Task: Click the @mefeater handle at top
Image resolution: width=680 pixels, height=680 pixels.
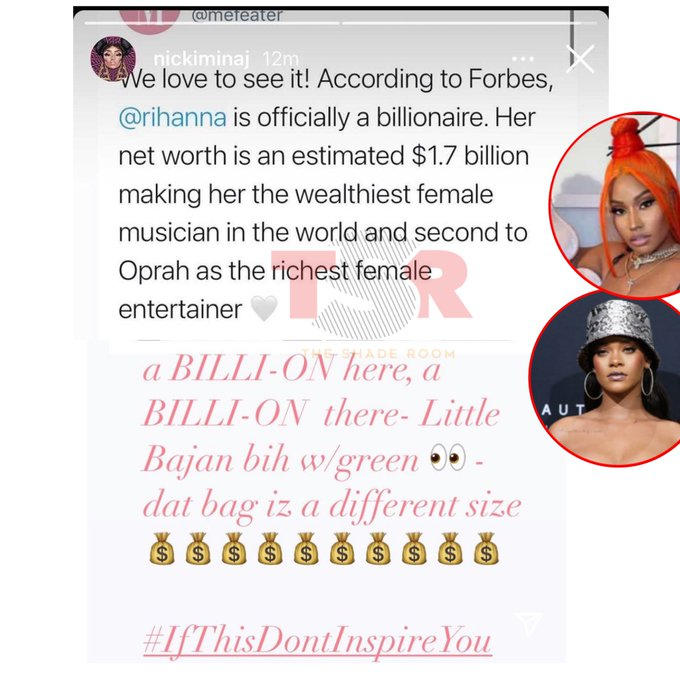Action: click(x=237, y=16)
